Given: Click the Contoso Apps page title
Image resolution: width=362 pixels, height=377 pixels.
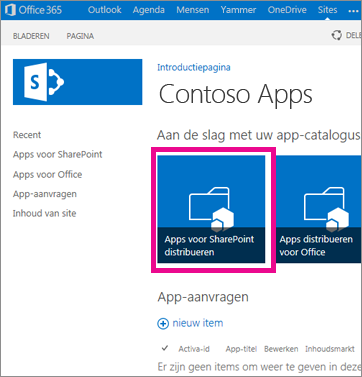Looking at the screenshot, I should [236, 94].
